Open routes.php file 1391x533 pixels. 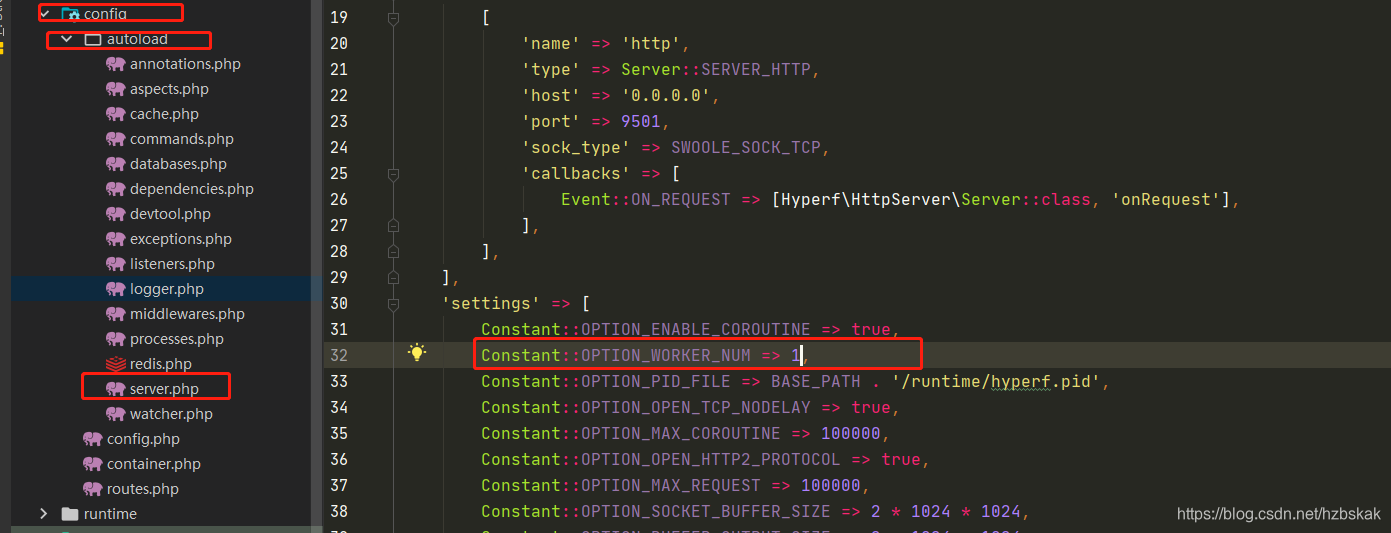[x=143, y=489]
